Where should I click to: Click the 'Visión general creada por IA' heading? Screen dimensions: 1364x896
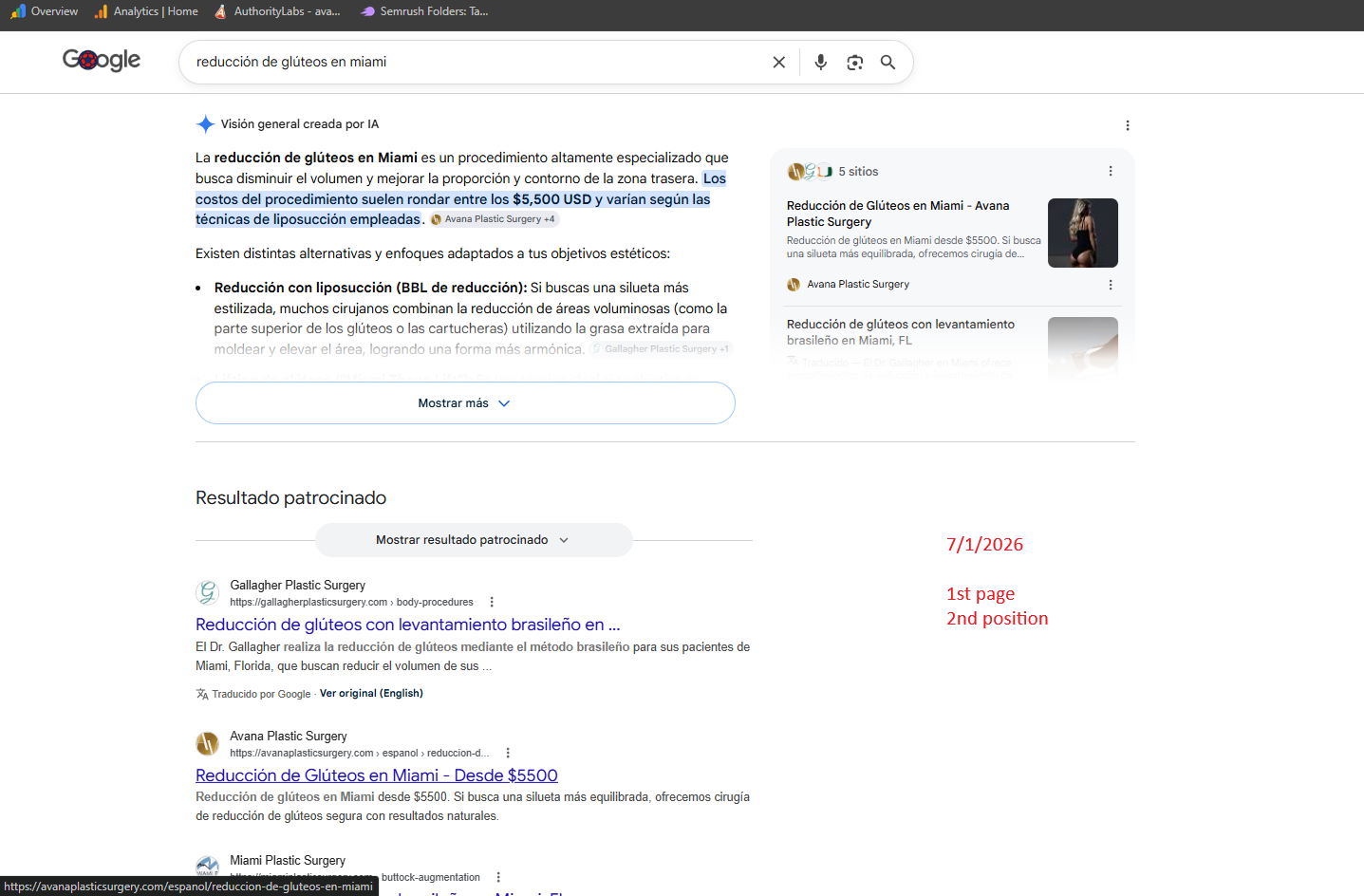[300, 124]
